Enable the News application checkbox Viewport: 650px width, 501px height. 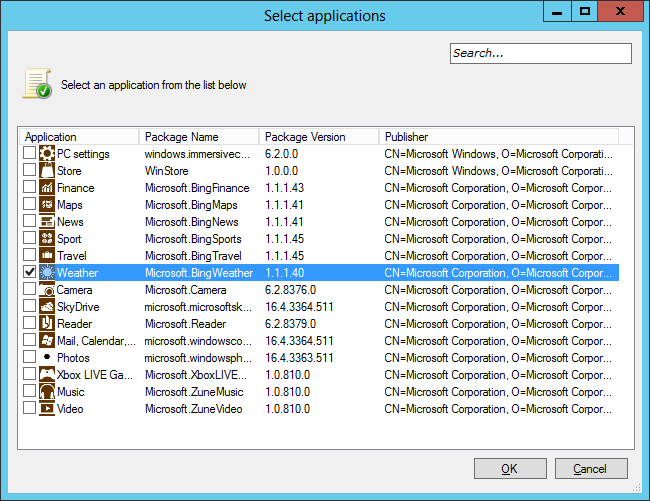pyautogui.click(x=29, y=222)
